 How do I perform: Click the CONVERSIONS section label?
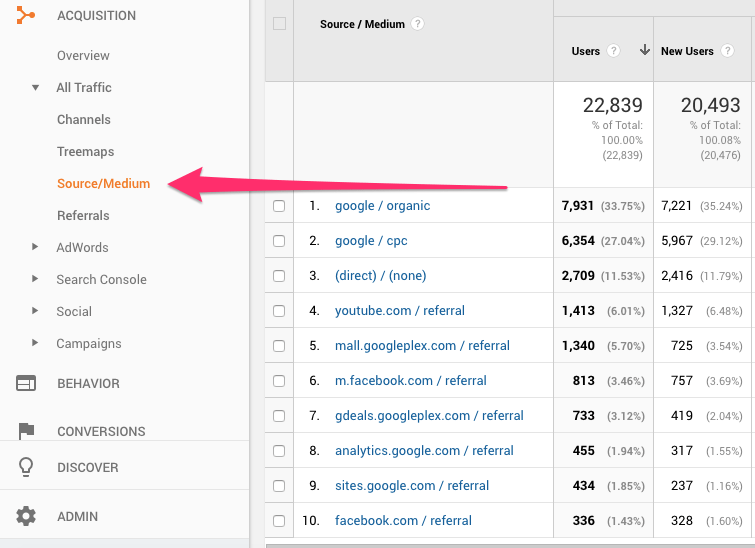101,431
